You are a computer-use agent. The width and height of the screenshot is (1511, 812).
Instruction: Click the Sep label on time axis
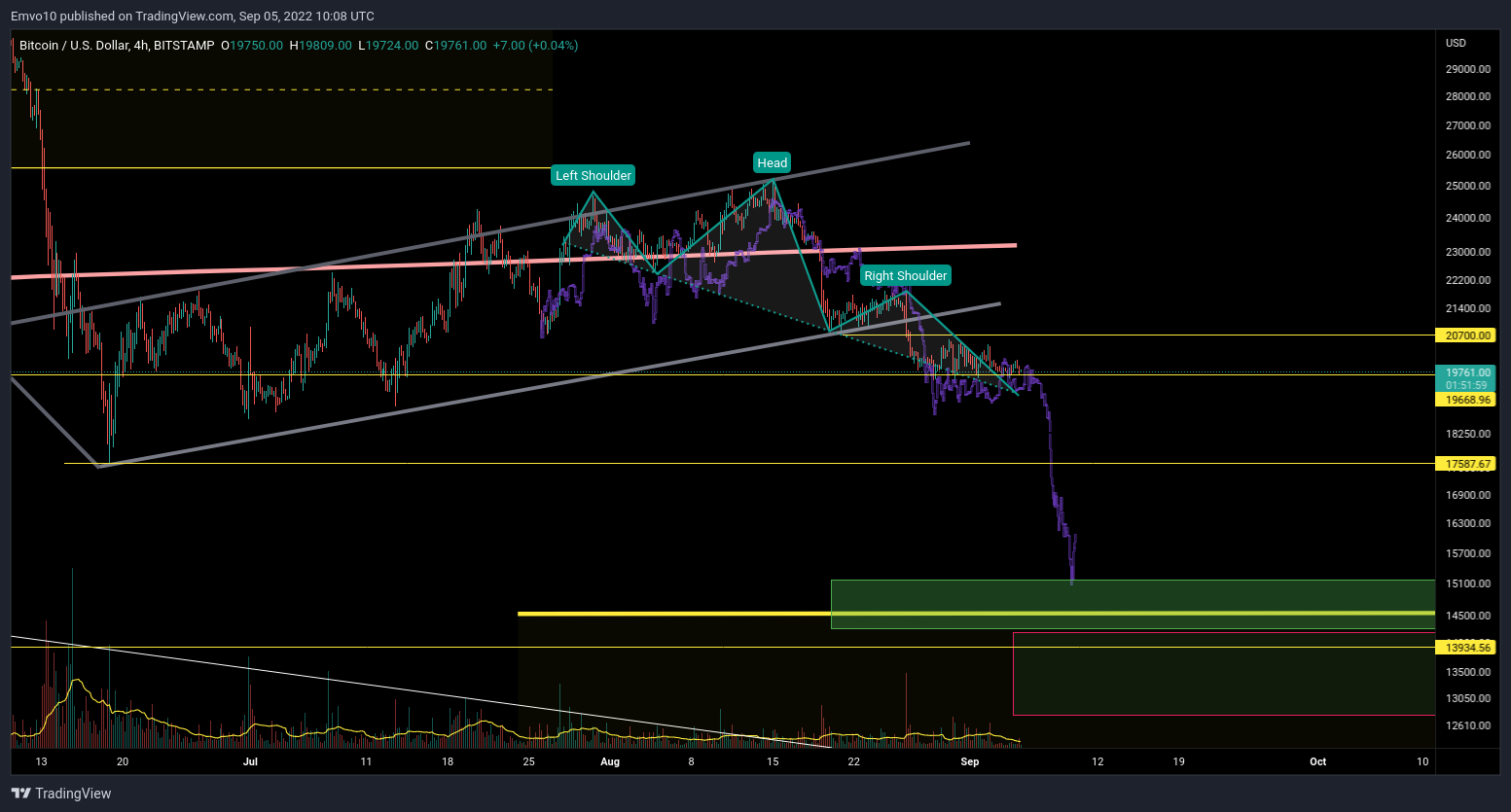[970, 761]
